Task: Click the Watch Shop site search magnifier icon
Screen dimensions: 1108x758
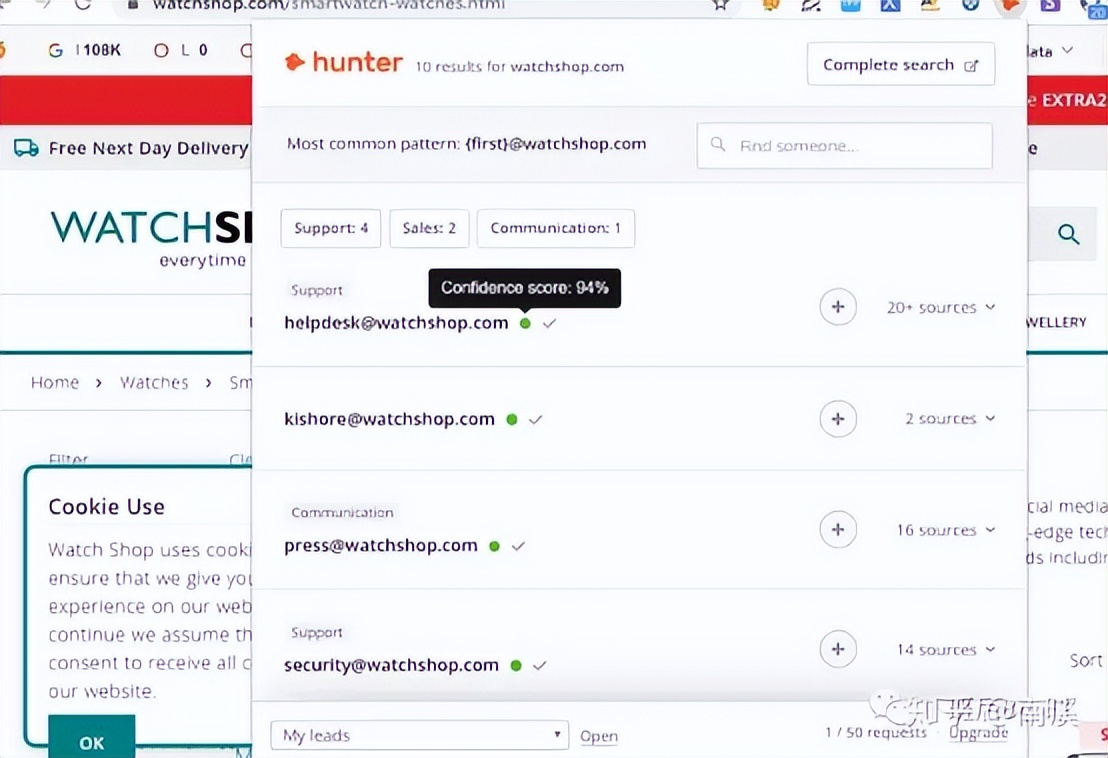Action: [x=1068, y=234]
